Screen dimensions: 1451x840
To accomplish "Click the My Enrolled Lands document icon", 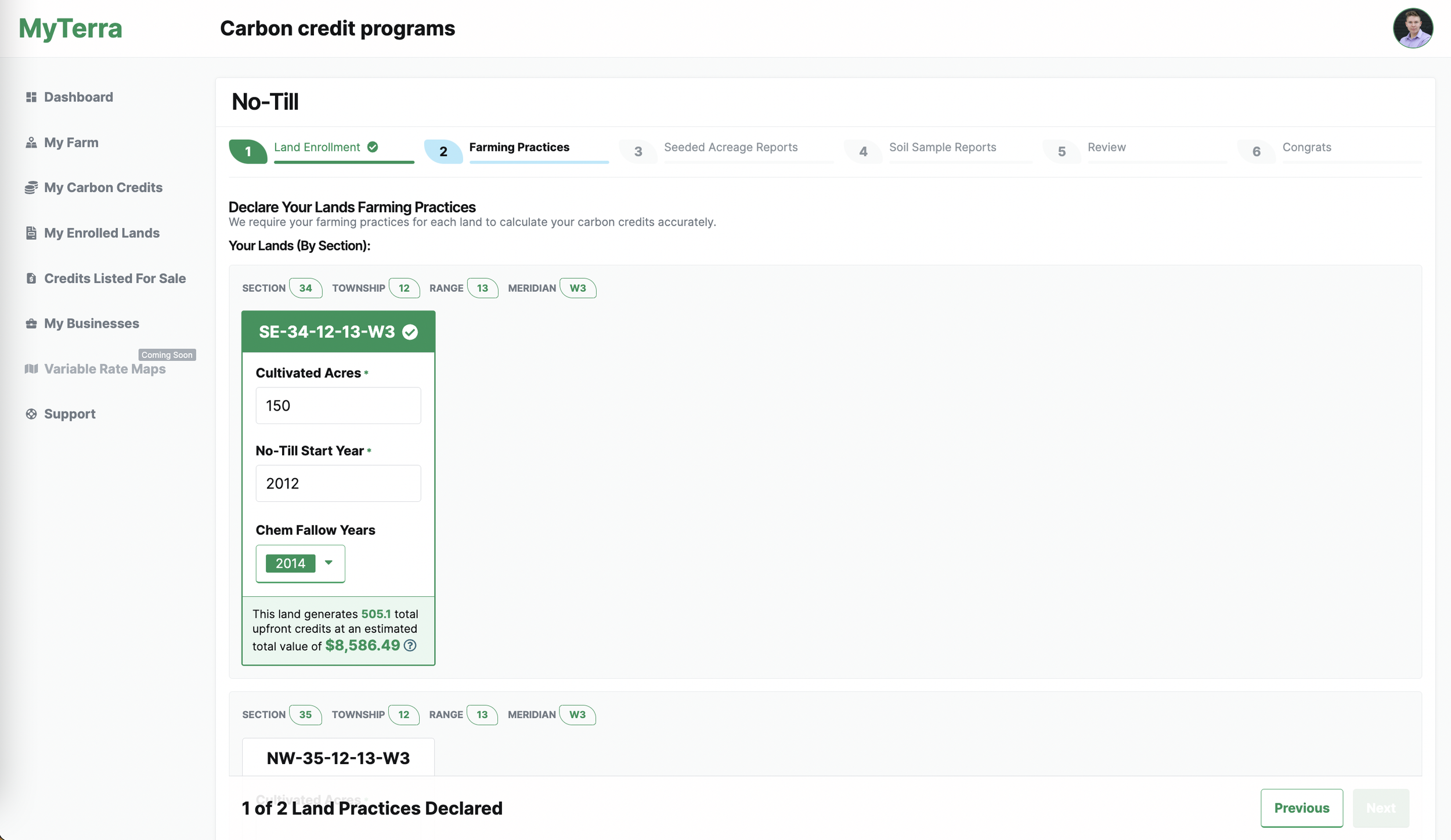I will [x=31, y=233].
